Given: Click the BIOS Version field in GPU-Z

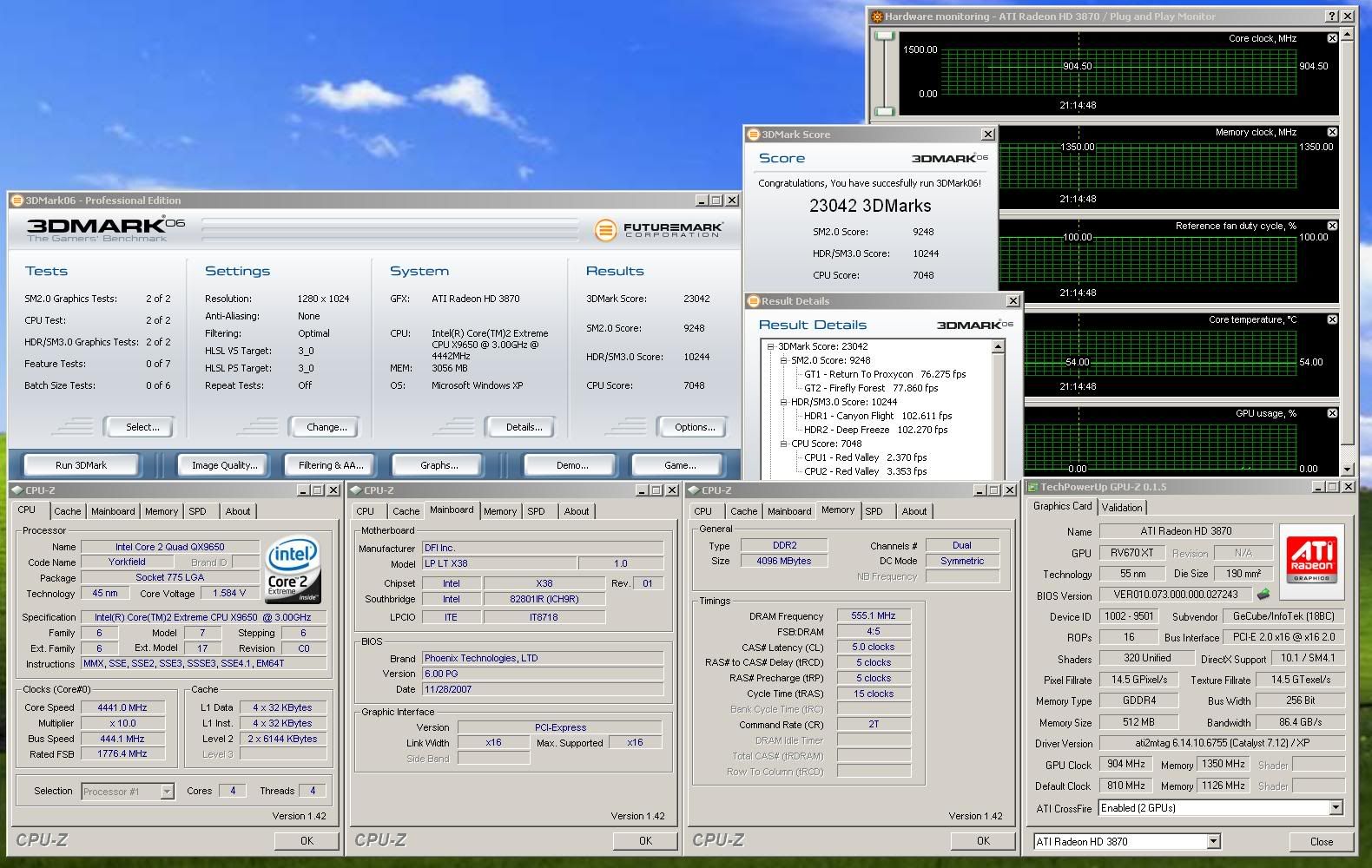Looking at the screenshot, I should (x=1175, y=595).
